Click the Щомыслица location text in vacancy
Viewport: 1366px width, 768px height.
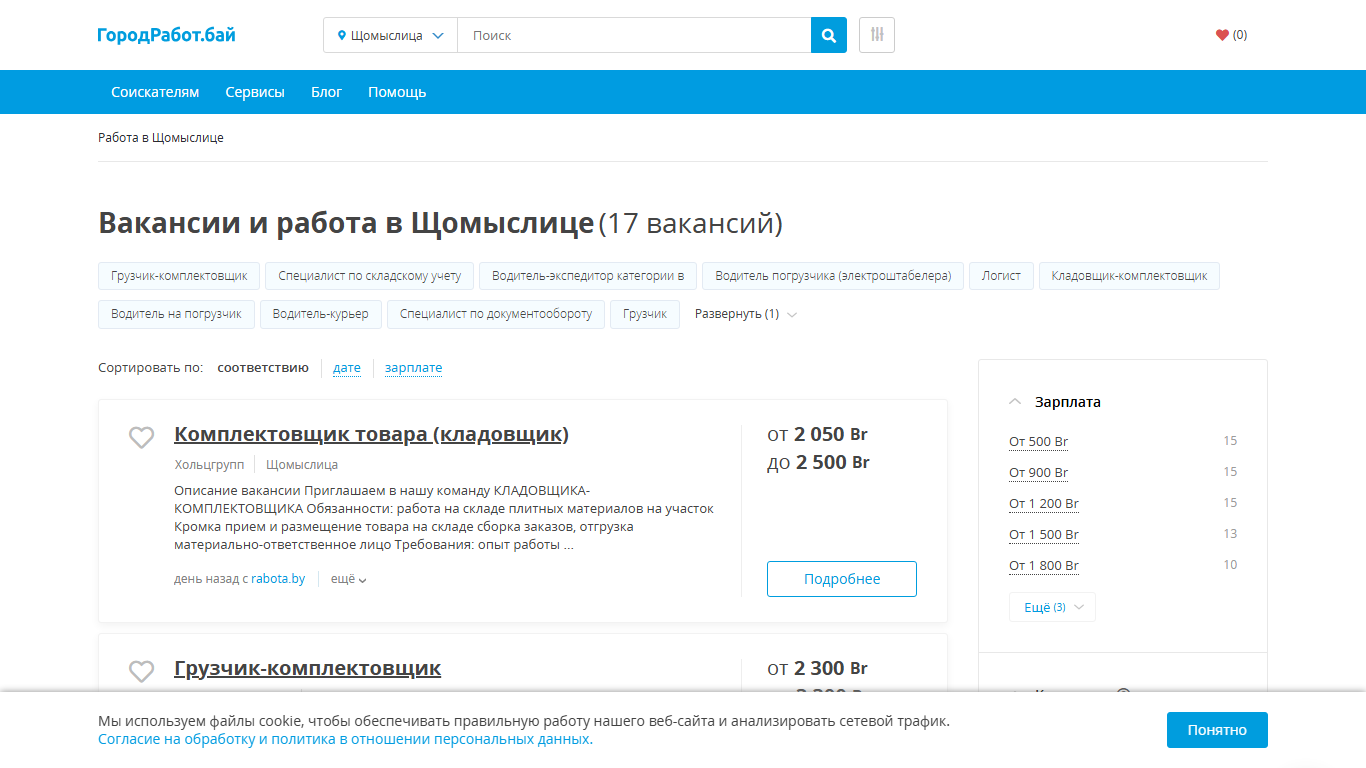(302, 465)
